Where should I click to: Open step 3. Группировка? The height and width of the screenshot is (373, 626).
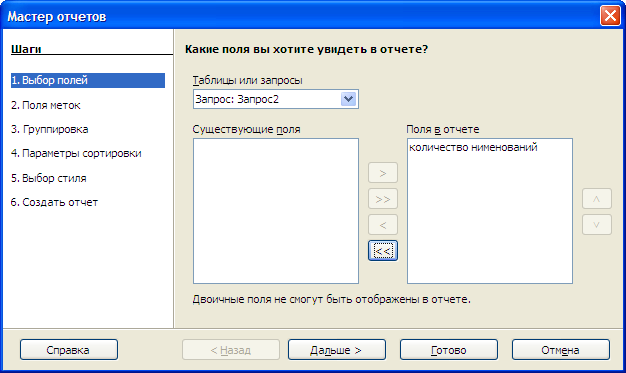pos(50,129)
